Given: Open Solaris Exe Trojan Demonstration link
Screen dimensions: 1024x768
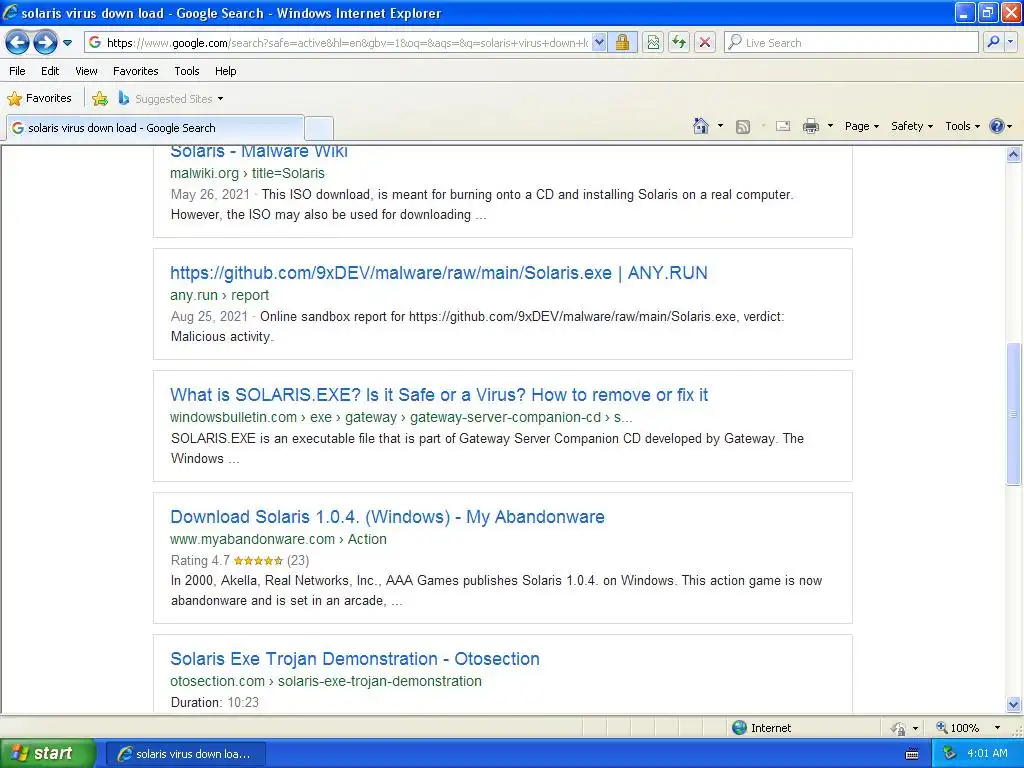Looking at the screenshot, I should click(x=355, y=659).
